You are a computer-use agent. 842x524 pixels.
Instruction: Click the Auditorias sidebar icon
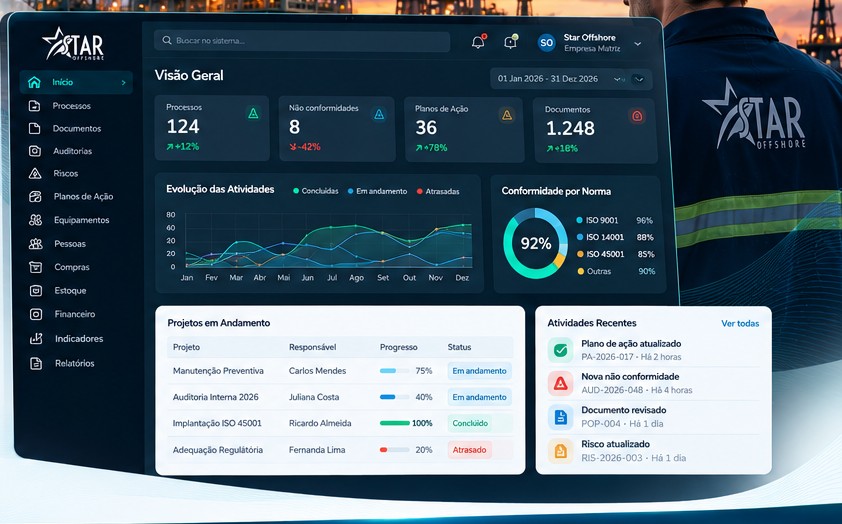pos(34,151)
